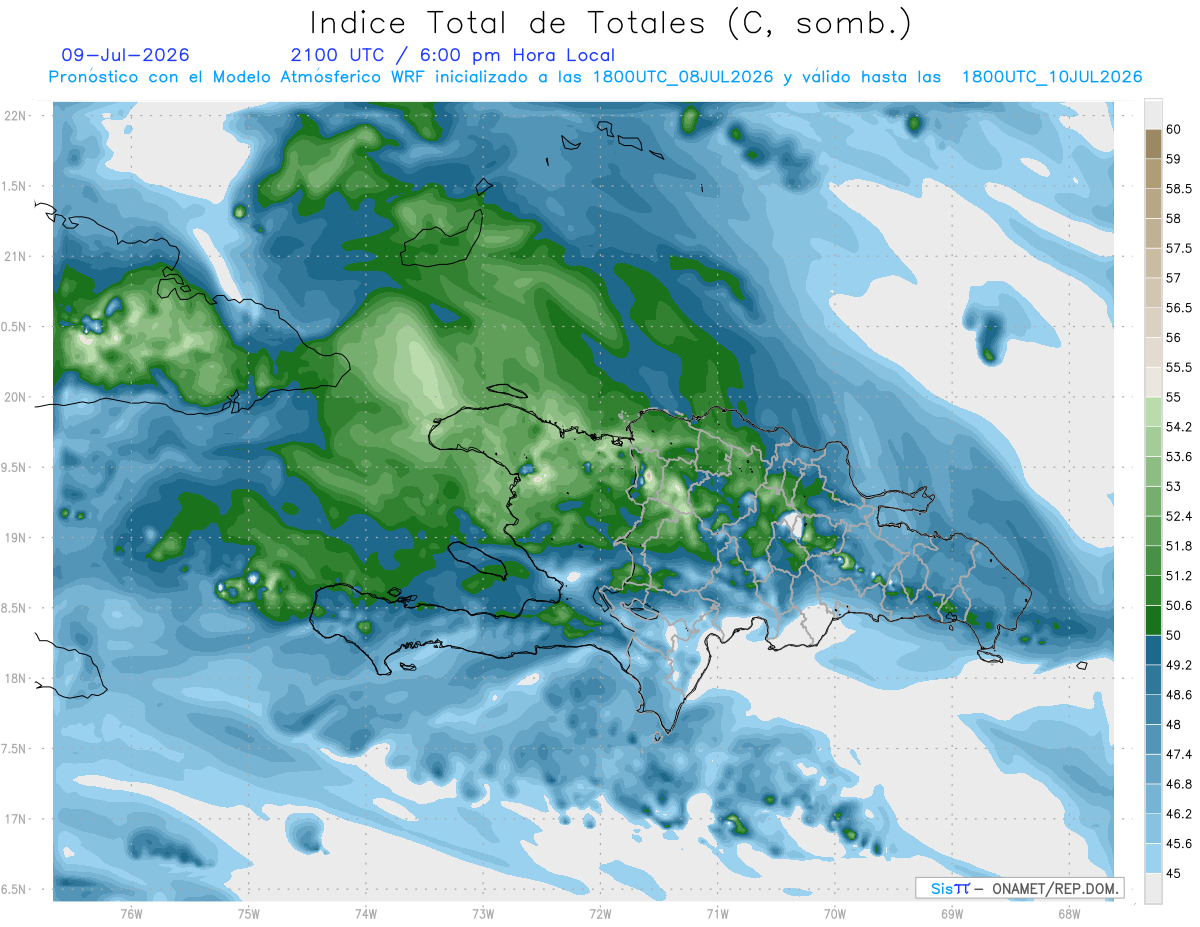
Task: Click the latitude label '17N'
Action: pos(16,819)
